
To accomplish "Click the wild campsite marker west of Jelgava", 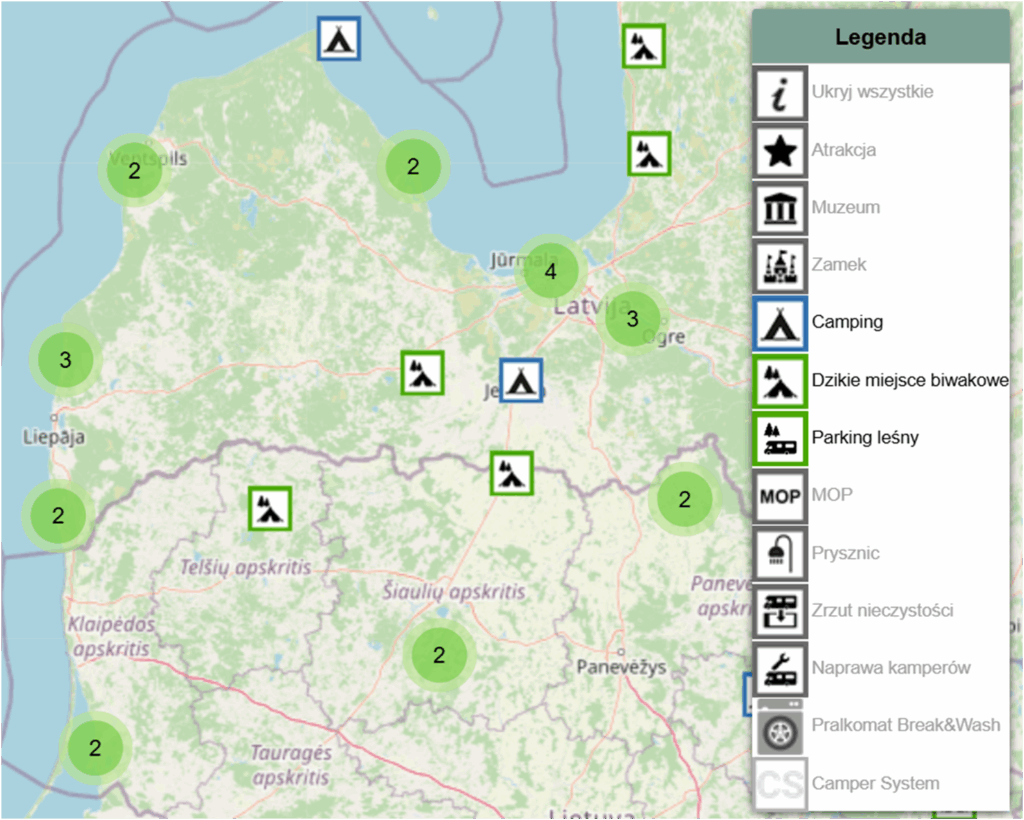I will (422, 373).
